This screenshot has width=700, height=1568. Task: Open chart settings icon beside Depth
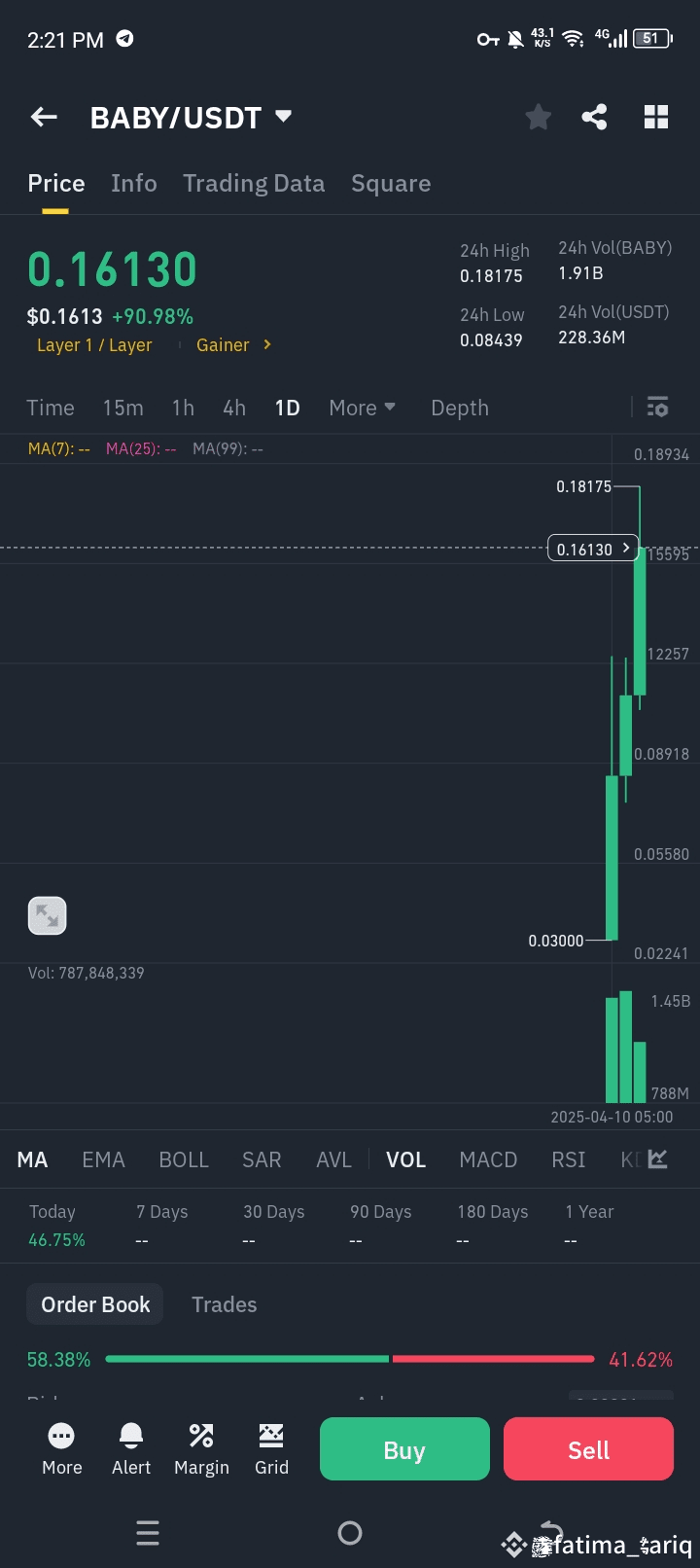(x=657, y=407)
